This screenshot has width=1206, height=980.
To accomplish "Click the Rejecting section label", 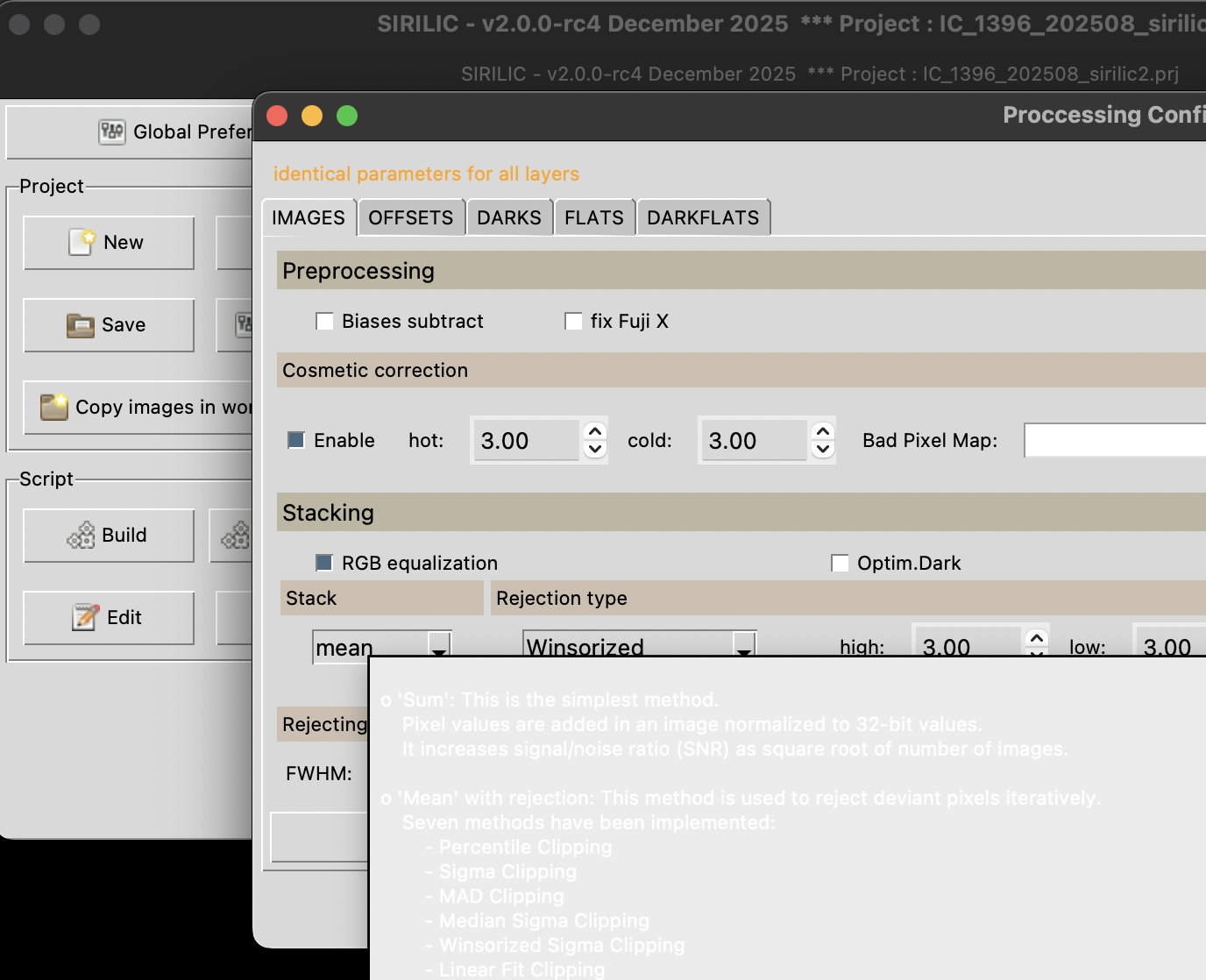I will click(324, 724).
